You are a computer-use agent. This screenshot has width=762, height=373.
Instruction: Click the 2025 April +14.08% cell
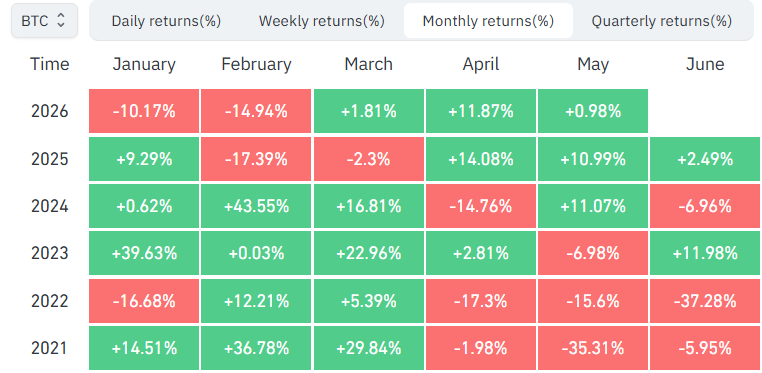[x=481, y=159]
